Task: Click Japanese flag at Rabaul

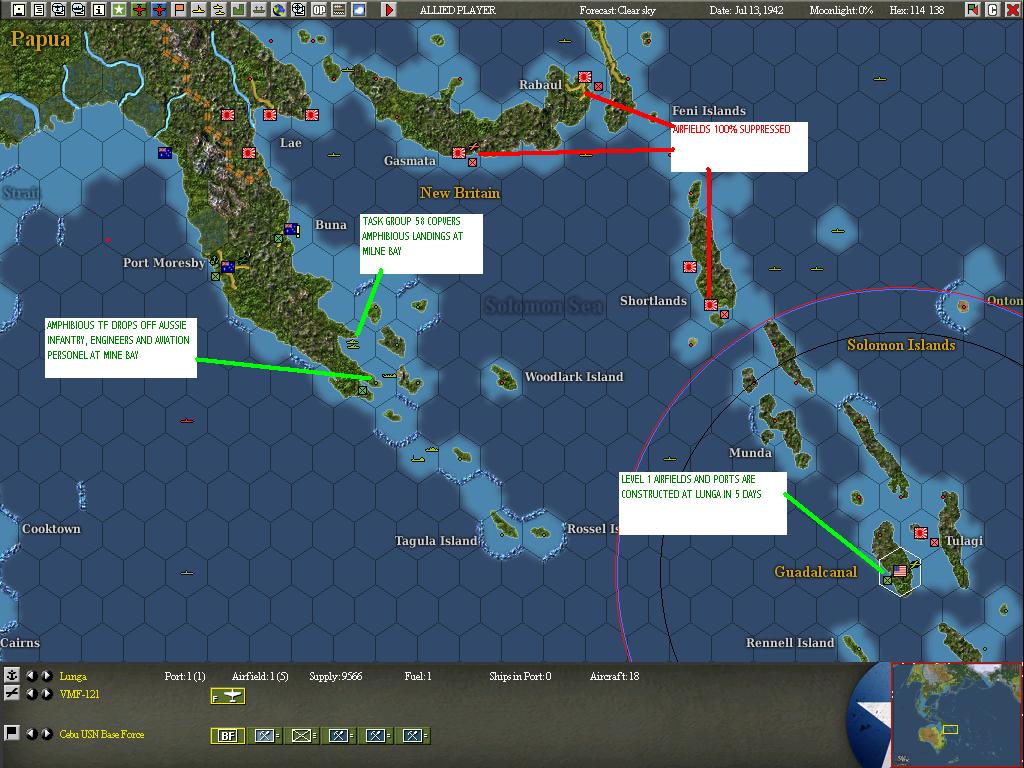Action: [584, 77]
